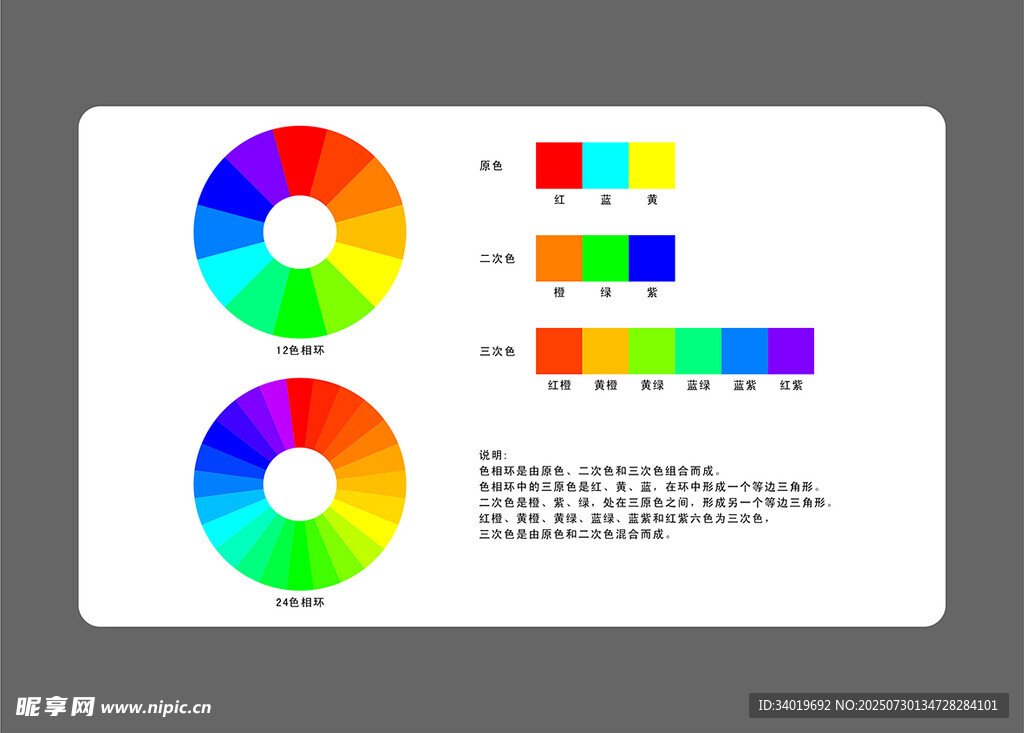Choose the 蓝绿 blue-green swatch
This screenshot has height=733, width=1024.
(698, 351)
